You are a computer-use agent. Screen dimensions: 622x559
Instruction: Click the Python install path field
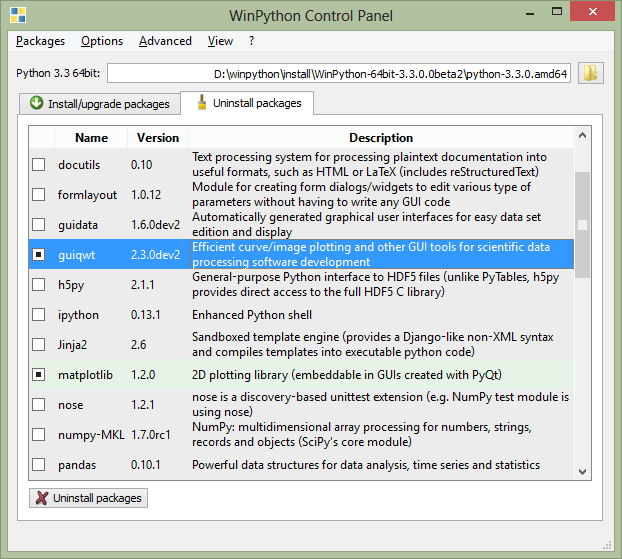[x=339, y=73]
